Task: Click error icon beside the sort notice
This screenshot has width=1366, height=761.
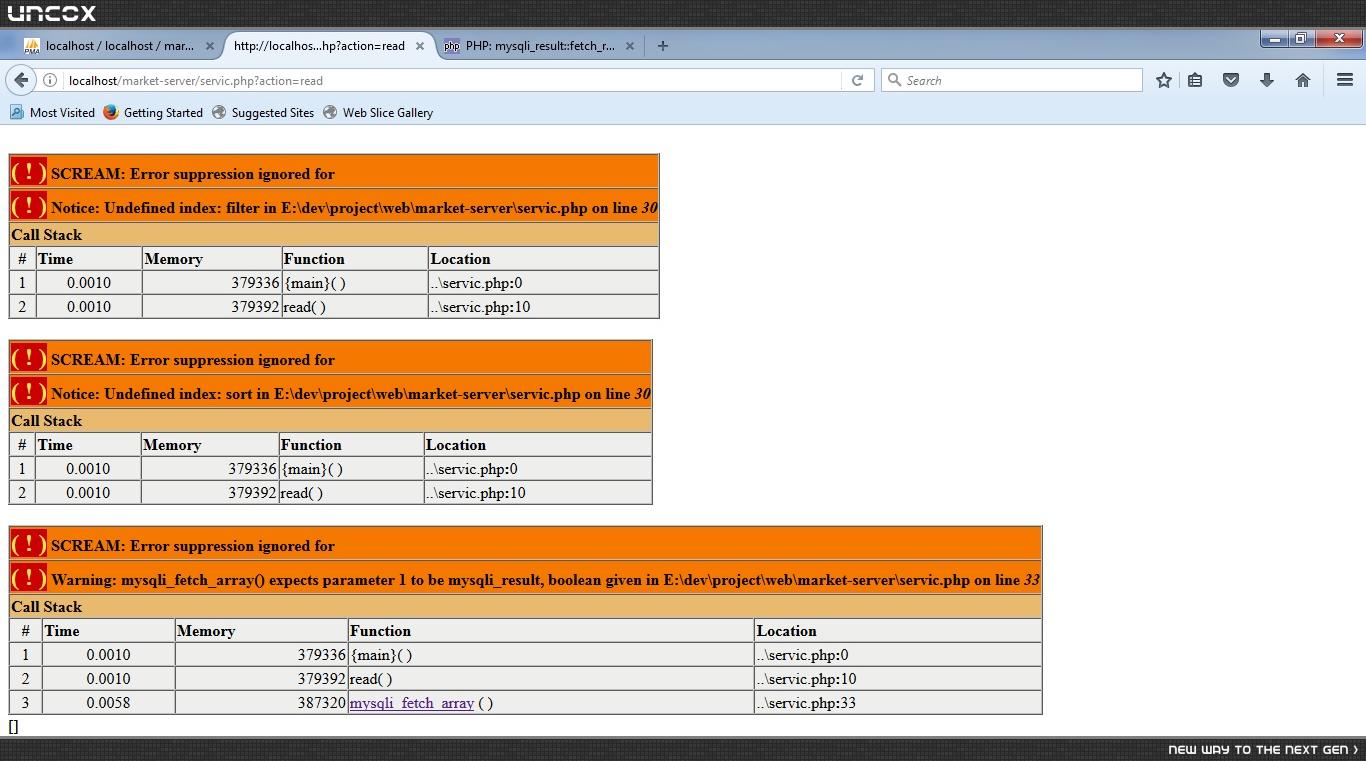Action: point(29,392)
